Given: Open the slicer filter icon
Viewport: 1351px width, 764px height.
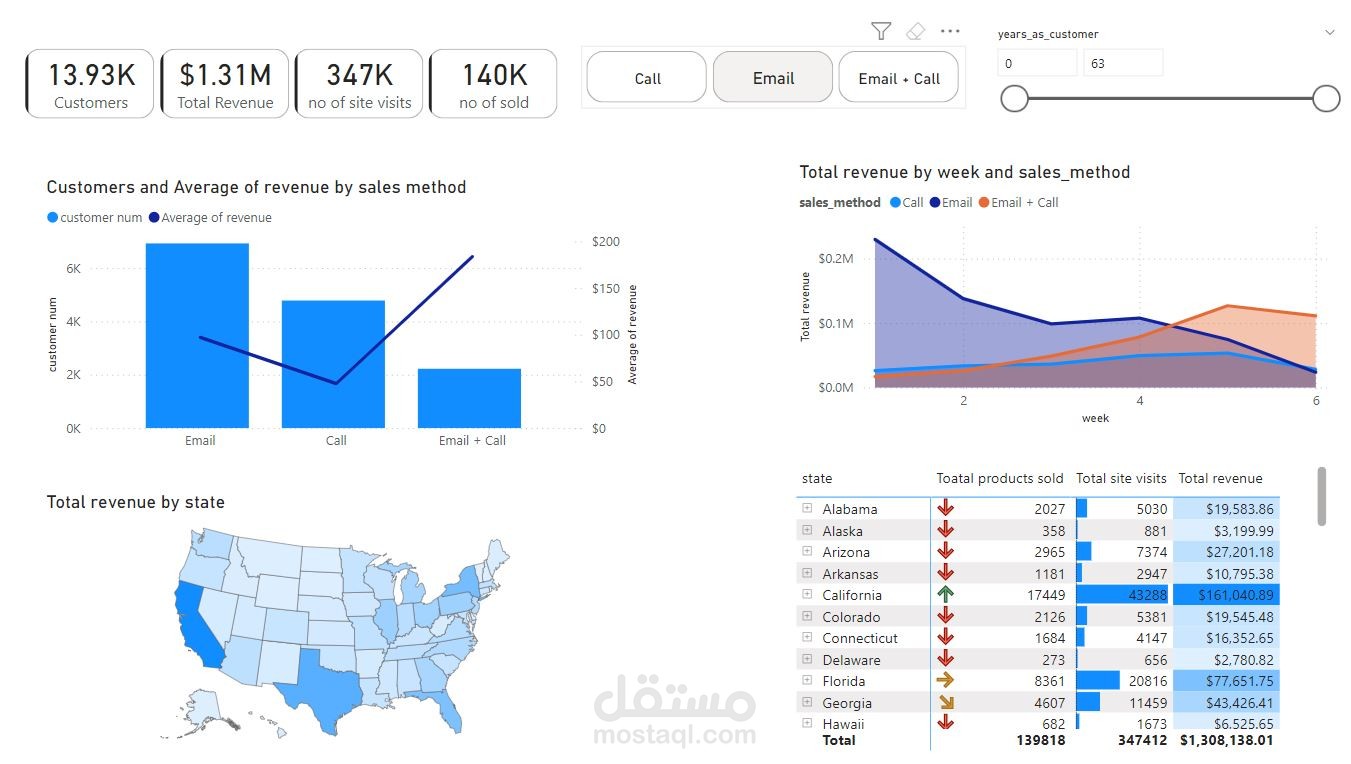Looking at the screenshot, I should click(881, 30).
